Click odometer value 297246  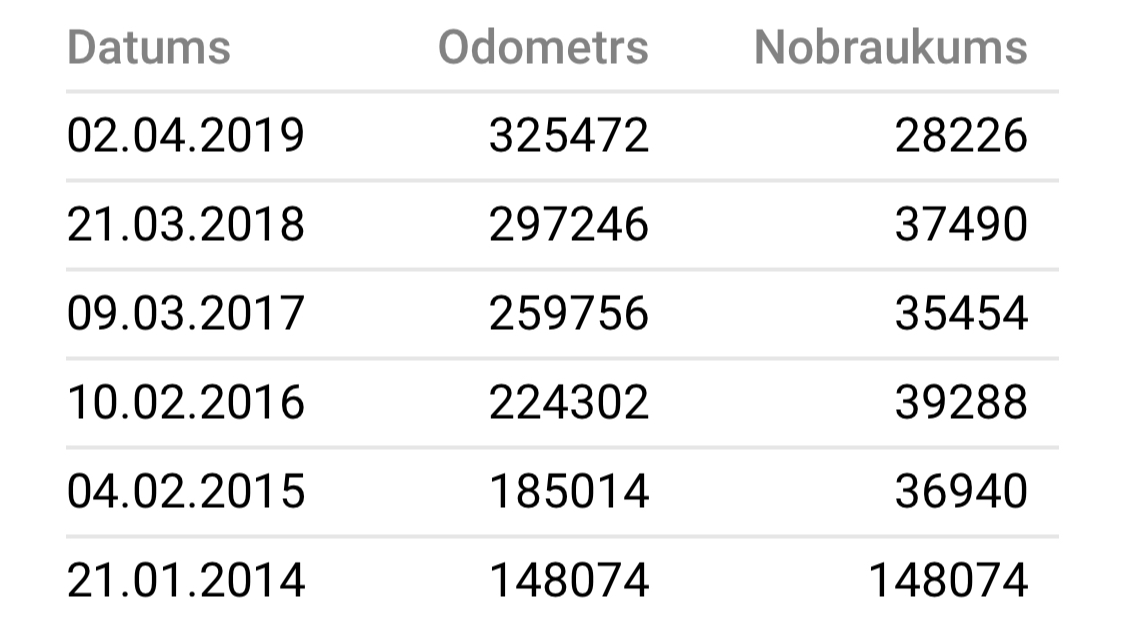point(568,225)
